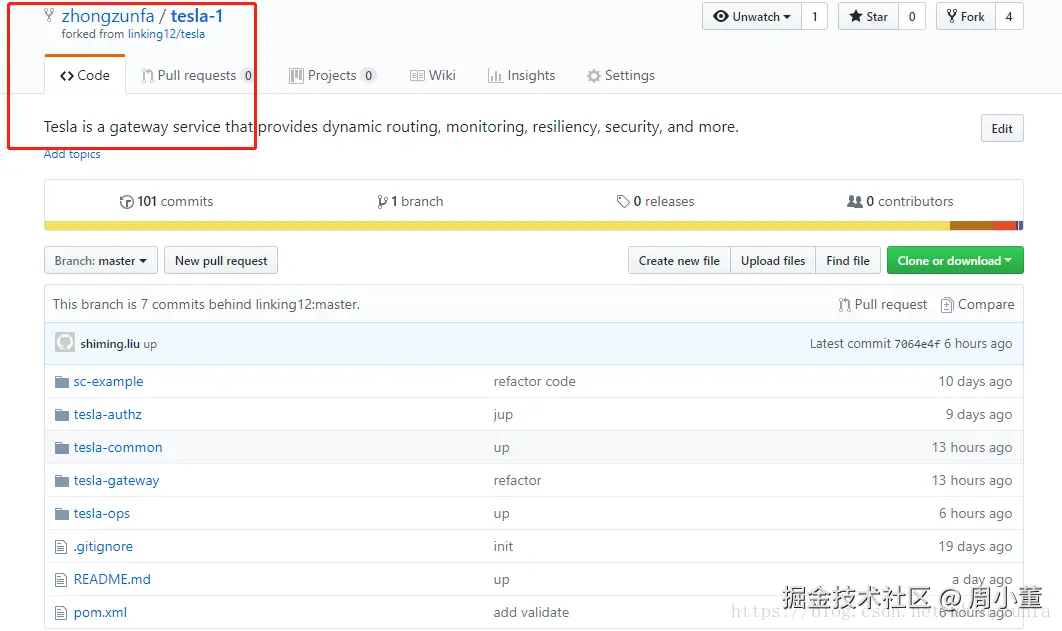1062x631 pixels.
Task: Click folder icon beside tesla-authz
Action: (x=62, y=415)
